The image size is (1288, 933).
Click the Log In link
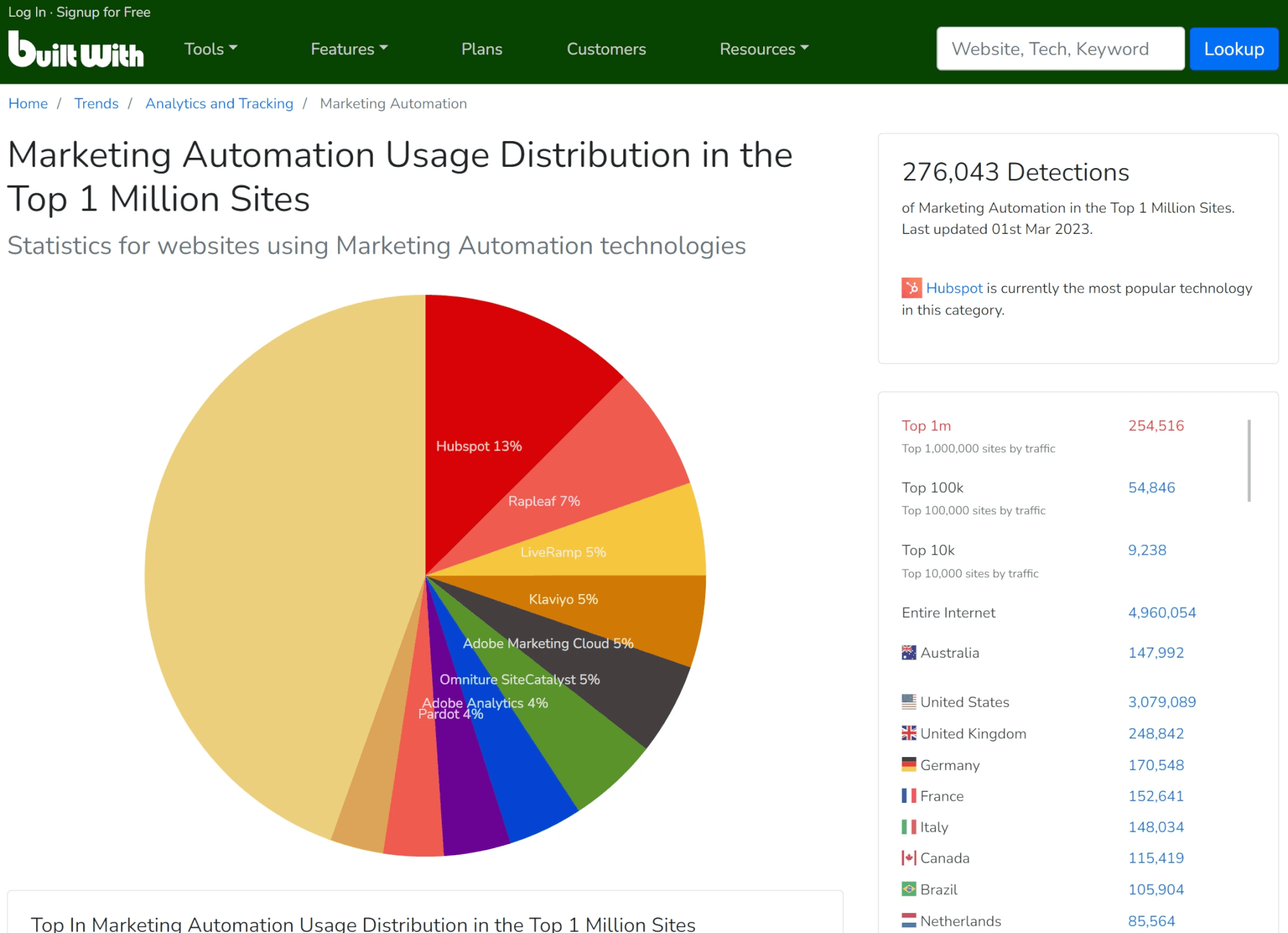pyautogui.click(x=27, y=12)
